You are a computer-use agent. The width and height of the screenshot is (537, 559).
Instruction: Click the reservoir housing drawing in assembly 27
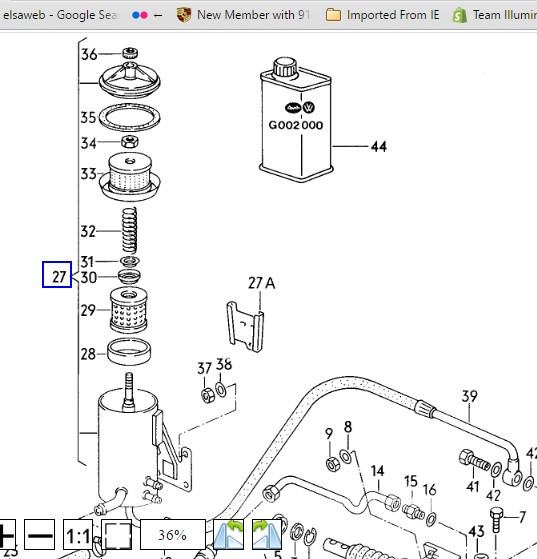pos(144,444)
